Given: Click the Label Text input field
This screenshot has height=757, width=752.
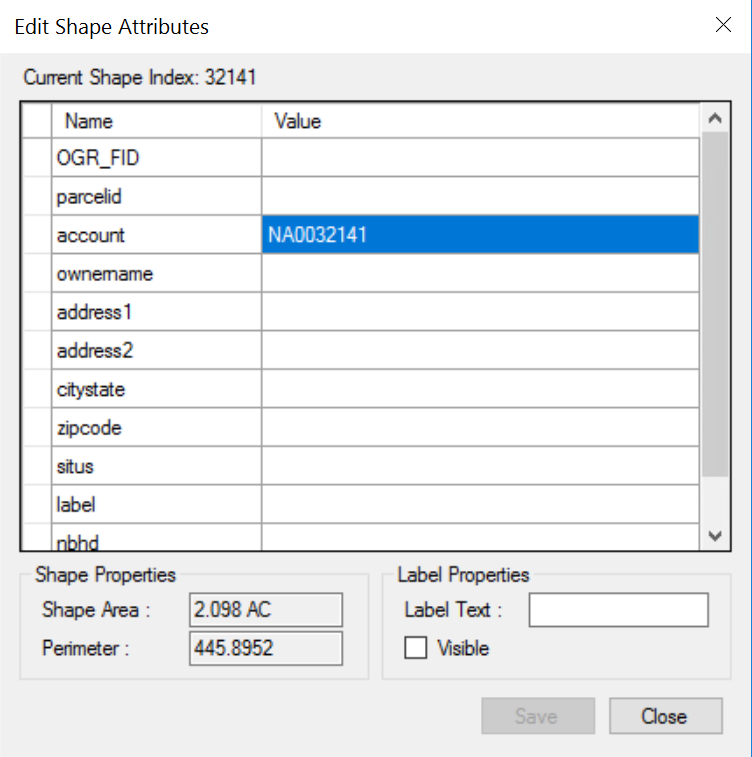Looking at the screenshot, I should pos(618,609).
